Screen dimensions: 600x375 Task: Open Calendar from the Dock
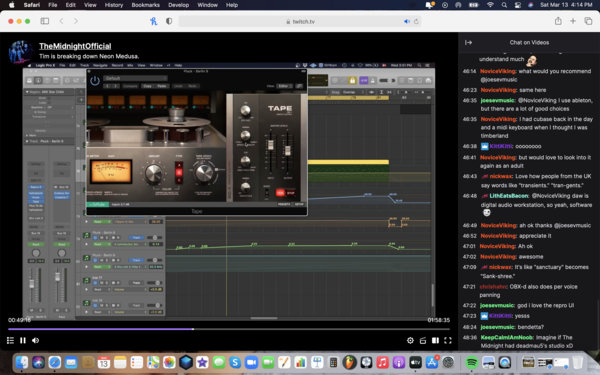tap(104, 362)
